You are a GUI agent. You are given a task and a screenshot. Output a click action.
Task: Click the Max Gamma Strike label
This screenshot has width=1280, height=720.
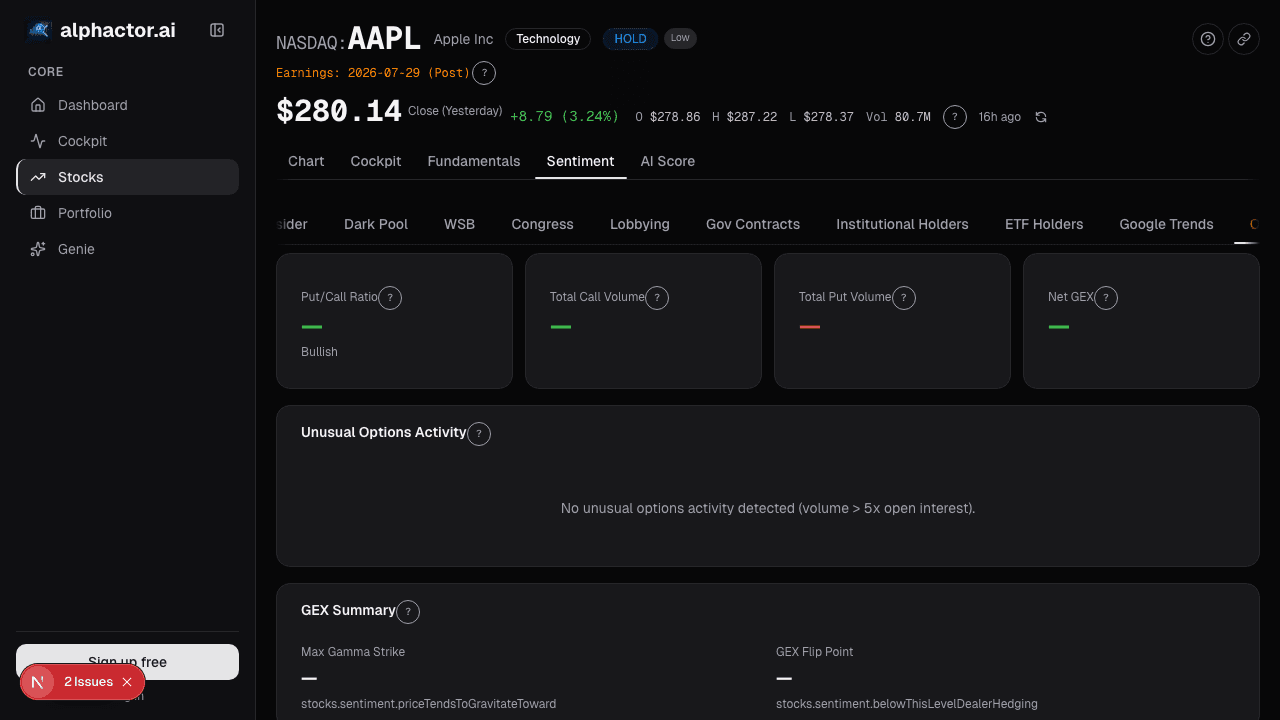(353, 652)
